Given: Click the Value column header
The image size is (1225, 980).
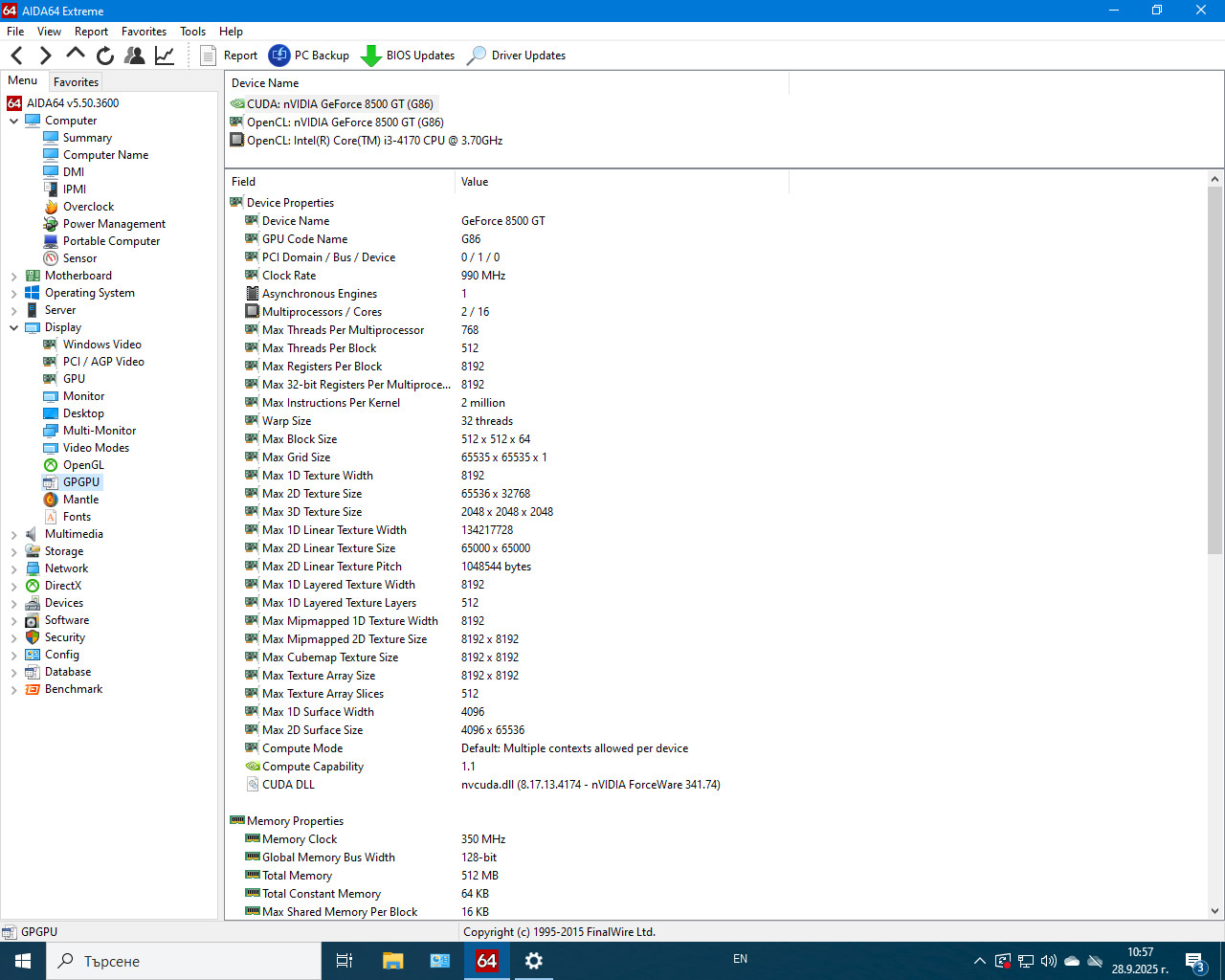Looking at the screenshot, I should [x=622, y=182].
